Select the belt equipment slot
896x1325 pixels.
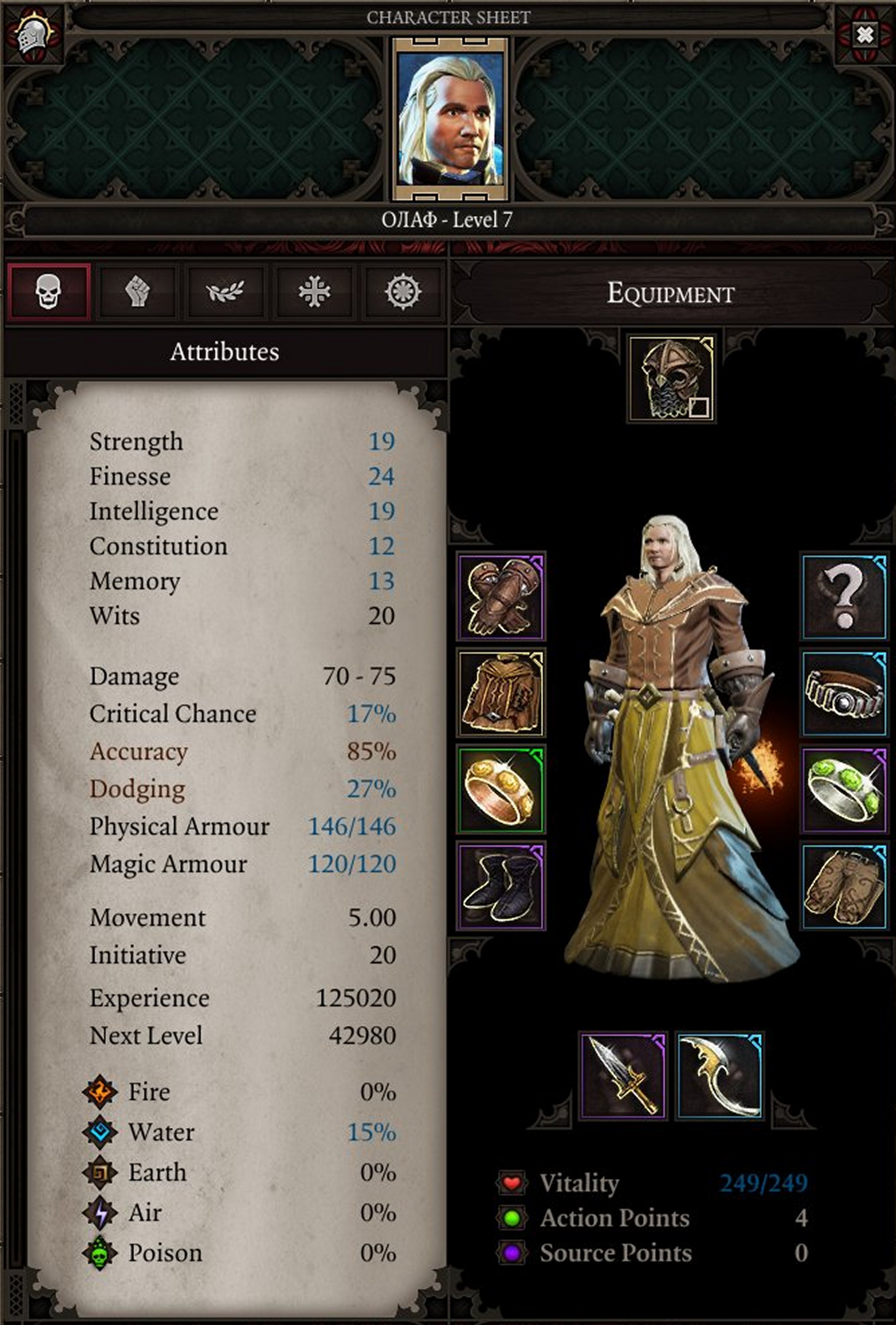click(x=845, y=692)
